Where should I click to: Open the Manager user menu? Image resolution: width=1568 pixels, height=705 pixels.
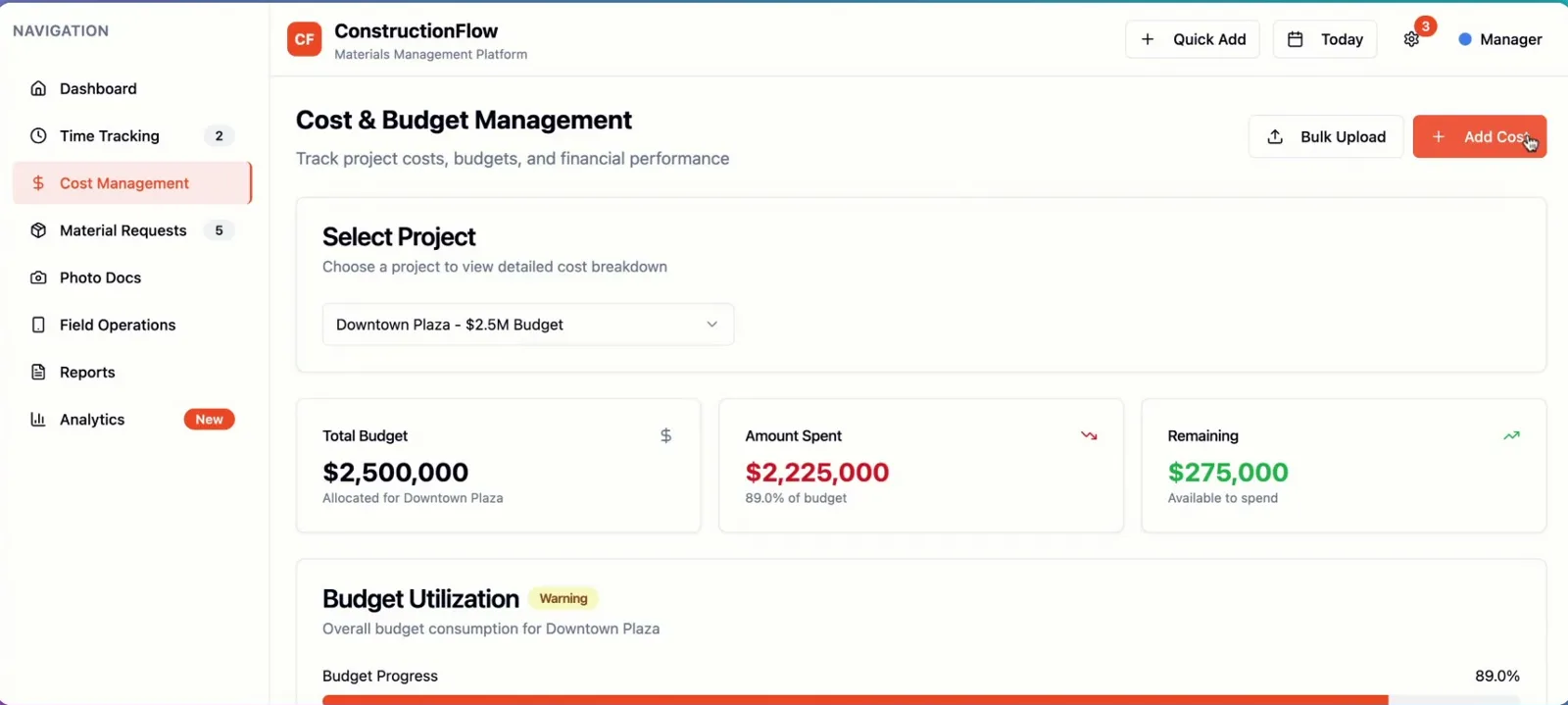click(1500, 39)
